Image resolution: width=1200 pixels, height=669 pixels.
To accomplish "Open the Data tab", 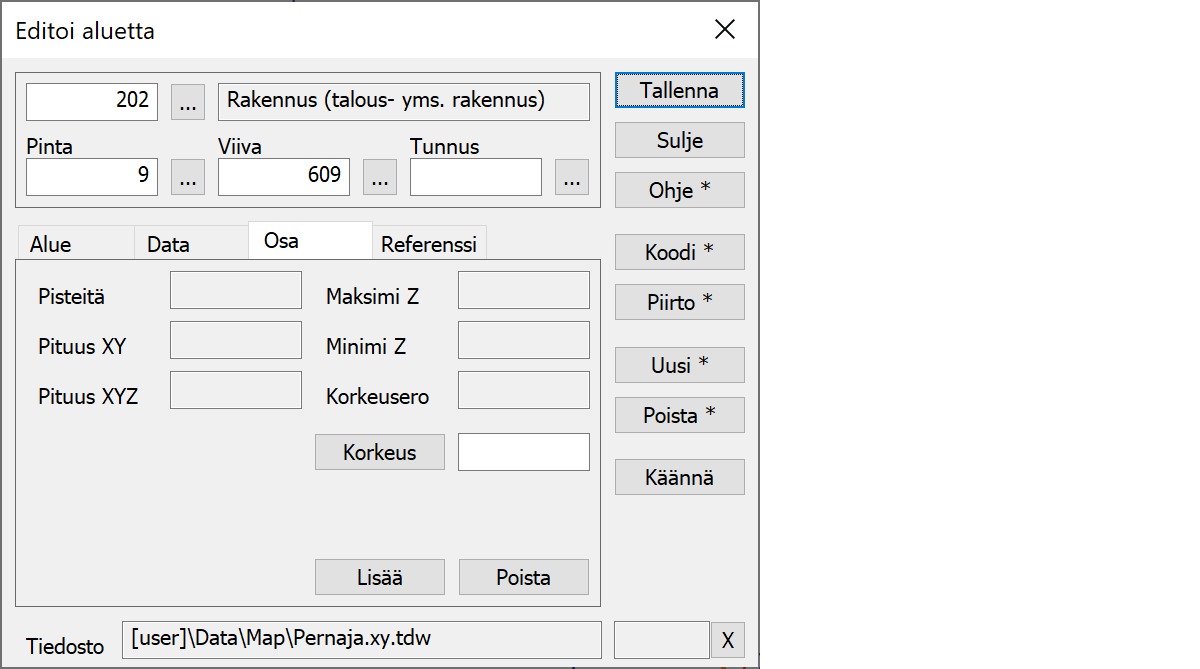I will pyautogui.click(x=168, y=244).
